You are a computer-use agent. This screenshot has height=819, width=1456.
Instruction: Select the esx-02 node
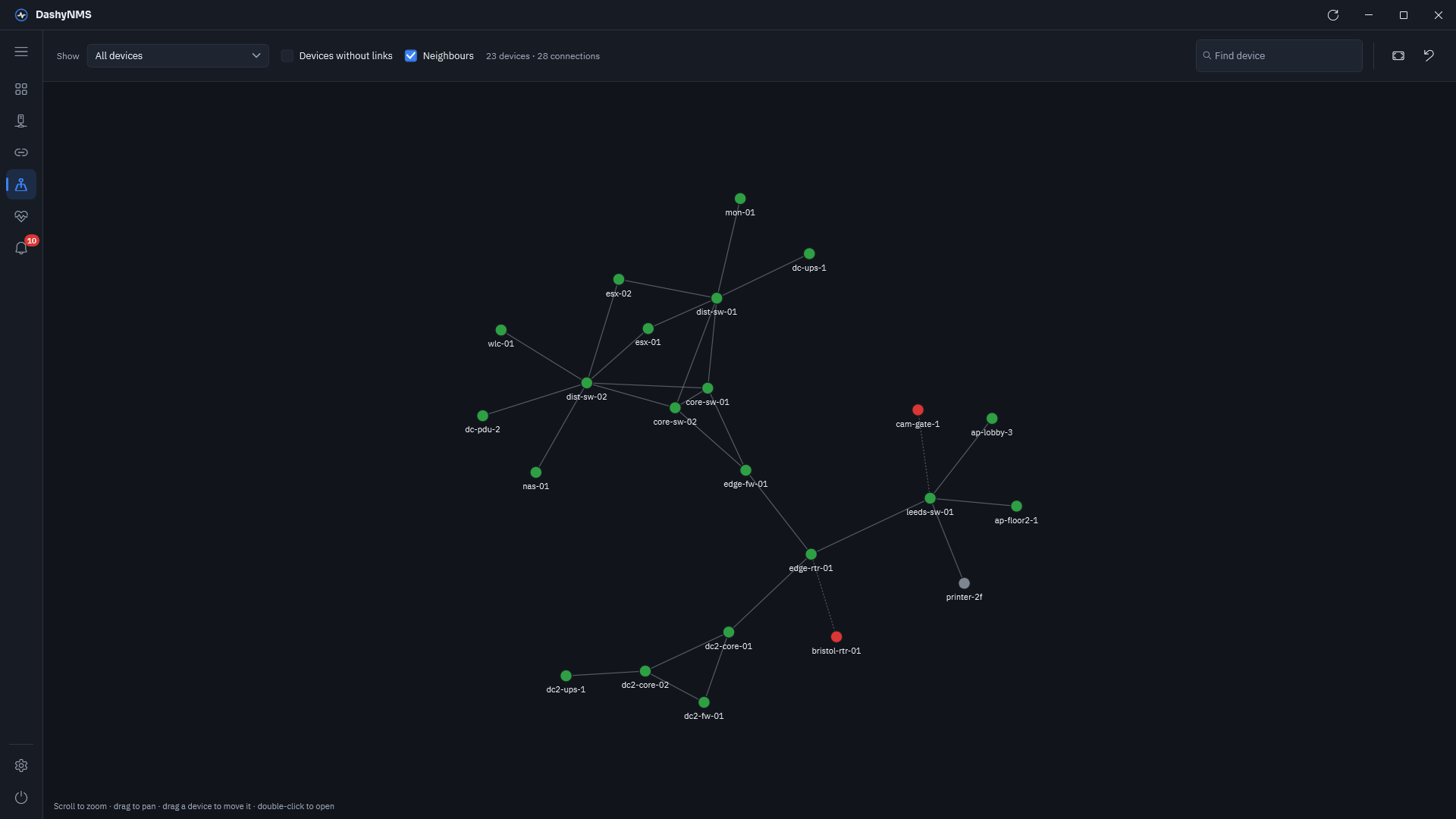coord(619,280)
